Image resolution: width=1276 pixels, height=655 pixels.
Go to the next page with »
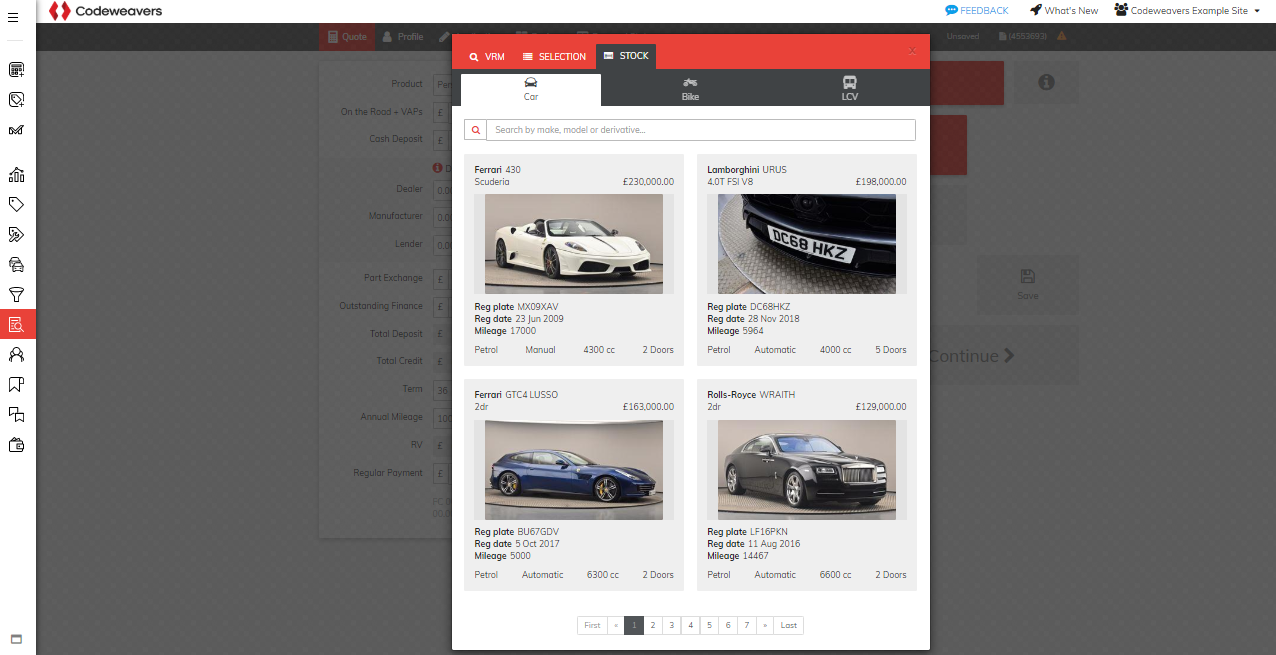(766, 625)
